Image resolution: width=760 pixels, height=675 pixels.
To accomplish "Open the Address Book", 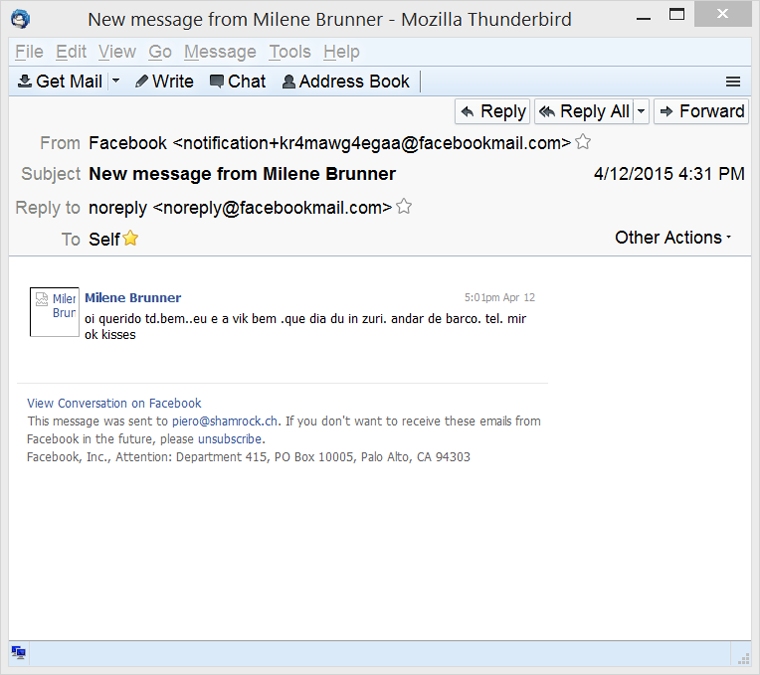I will (x=346, y=82).
